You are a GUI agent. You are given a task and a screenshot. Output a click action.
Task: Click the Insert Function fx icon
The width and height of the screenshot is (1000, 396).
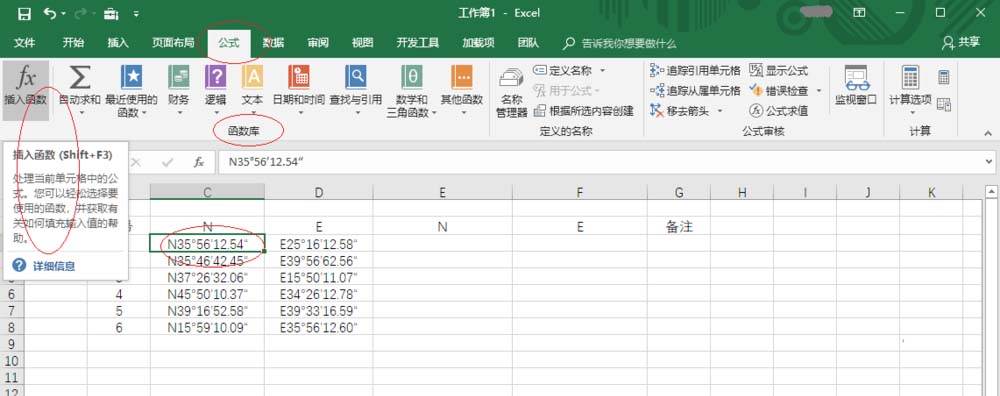pyautogui.click(x=26, y=78)
